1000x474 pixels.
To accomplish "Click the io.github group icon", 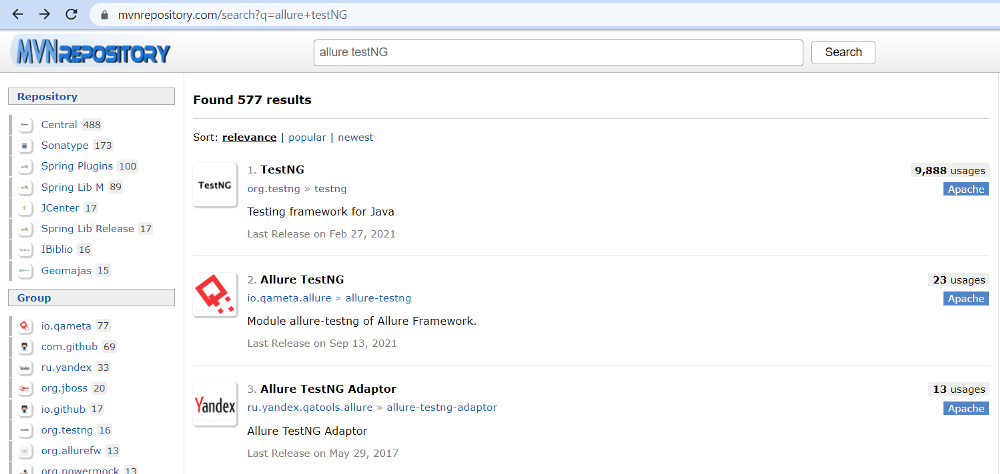I will (26, 409).
